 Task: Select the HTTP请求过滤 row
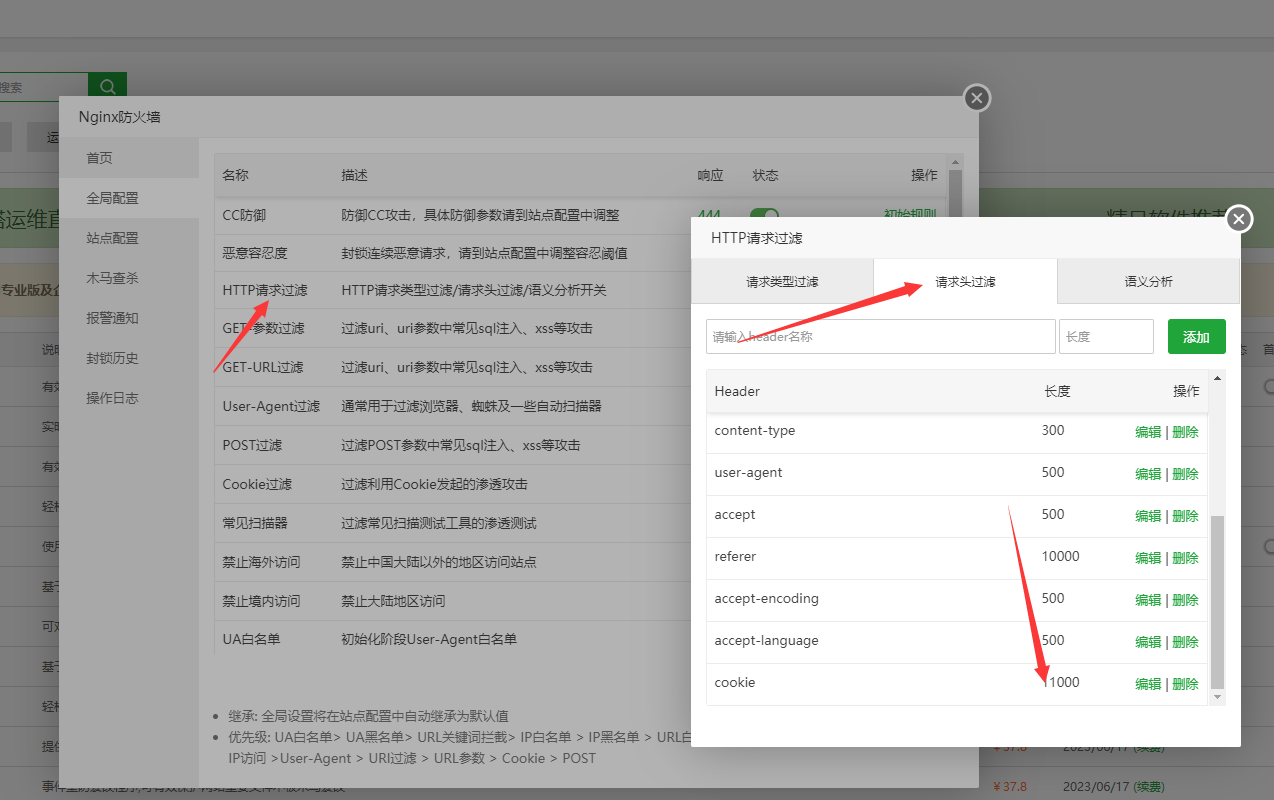[265, 290]
